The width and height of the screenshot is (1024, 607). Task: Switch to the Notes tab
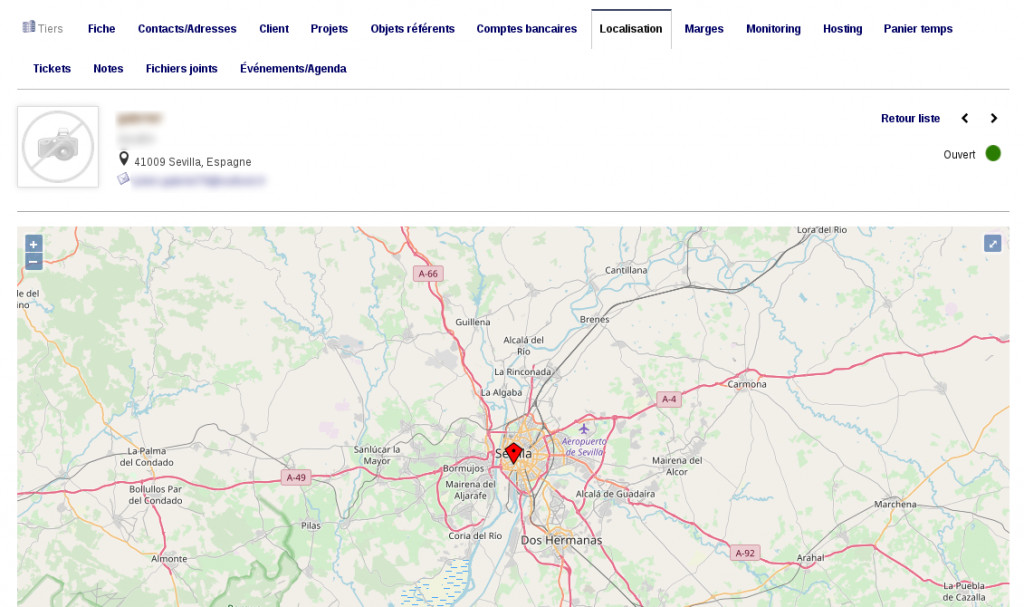click(108, 69)
